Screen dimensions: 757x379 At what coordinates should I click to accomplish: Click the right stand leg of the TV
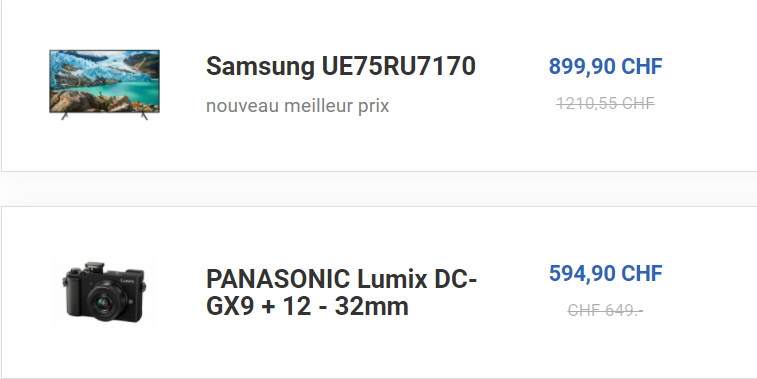tap(144, 116)
